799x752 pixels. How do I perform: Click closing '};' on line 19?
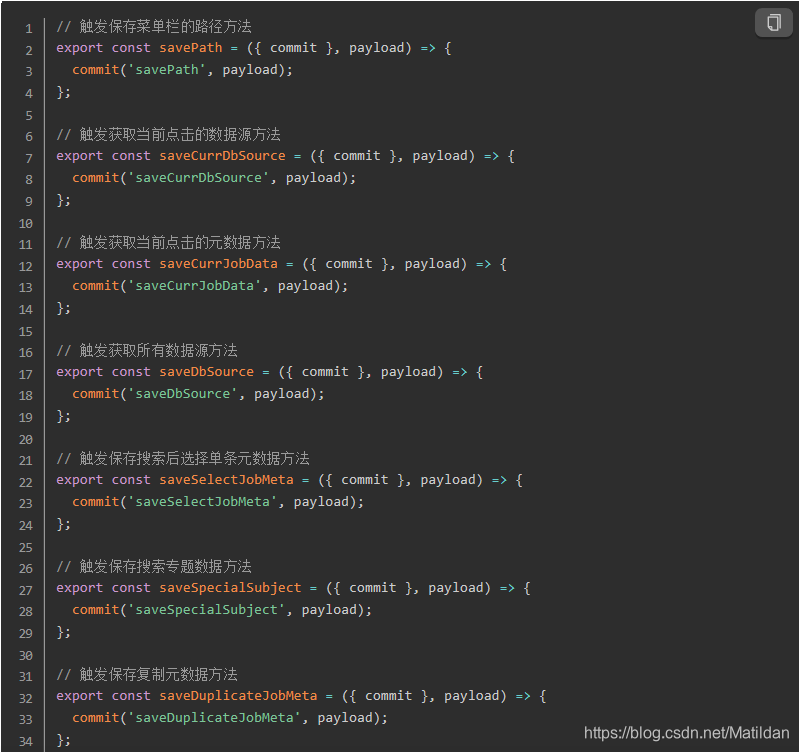click(x=63, y=416)
